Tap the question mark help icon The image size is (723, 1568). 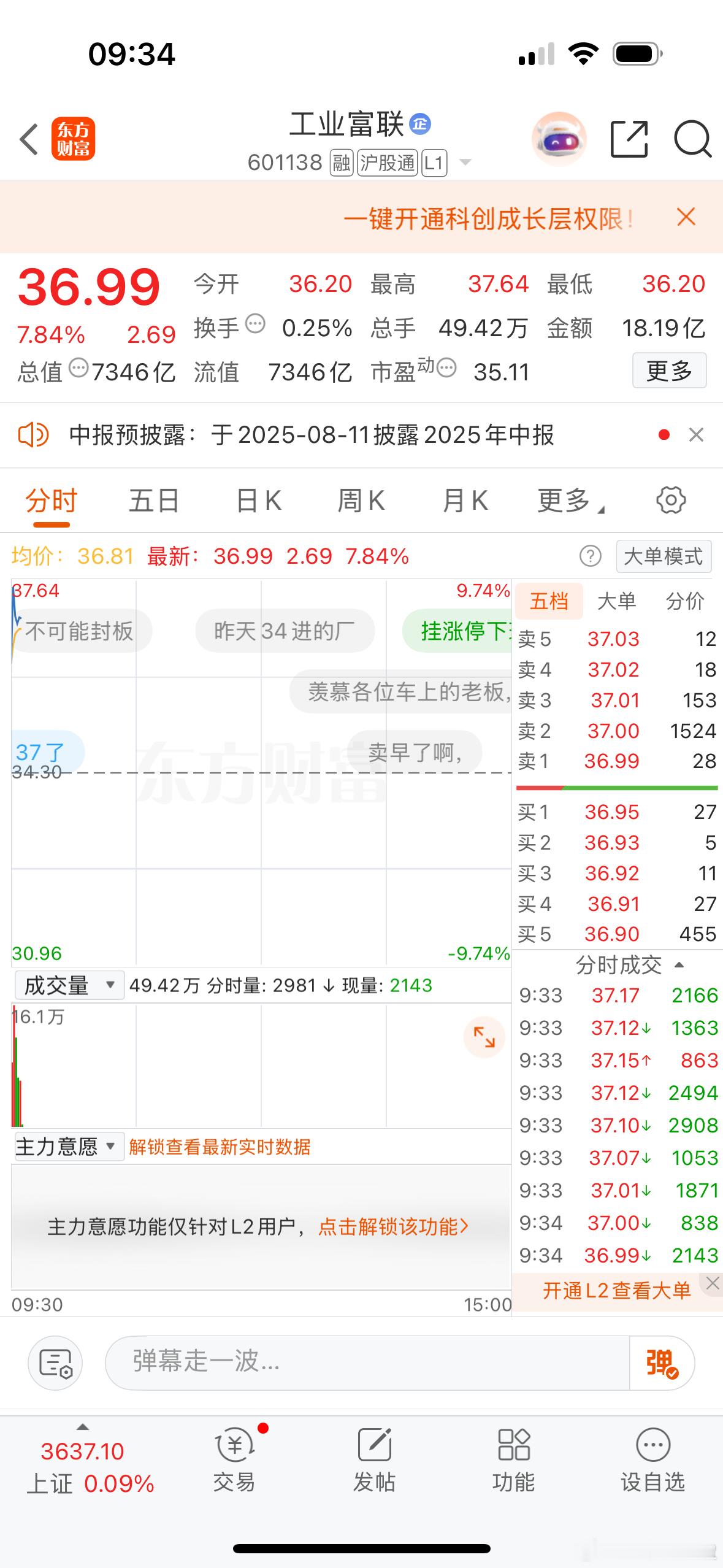(x=590, y=556)
